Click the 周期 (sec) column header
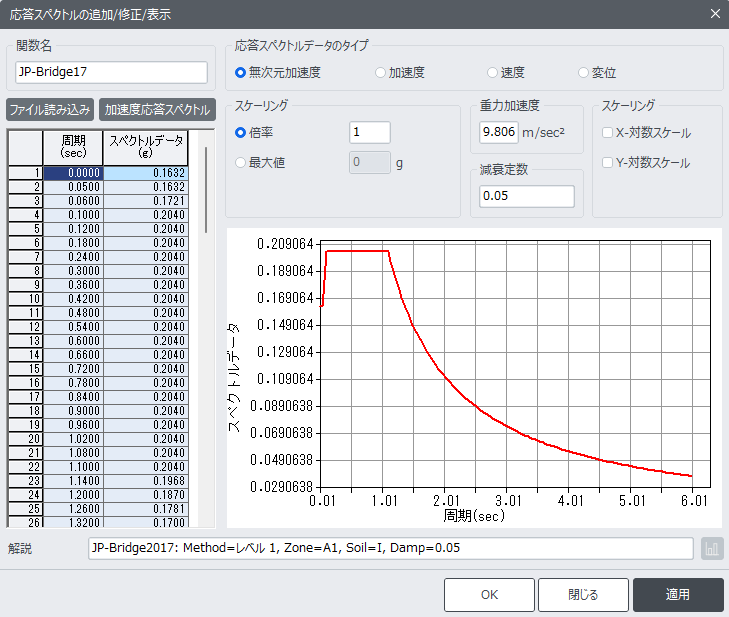Screen dimensions: 729x617 tap(73, 147)
